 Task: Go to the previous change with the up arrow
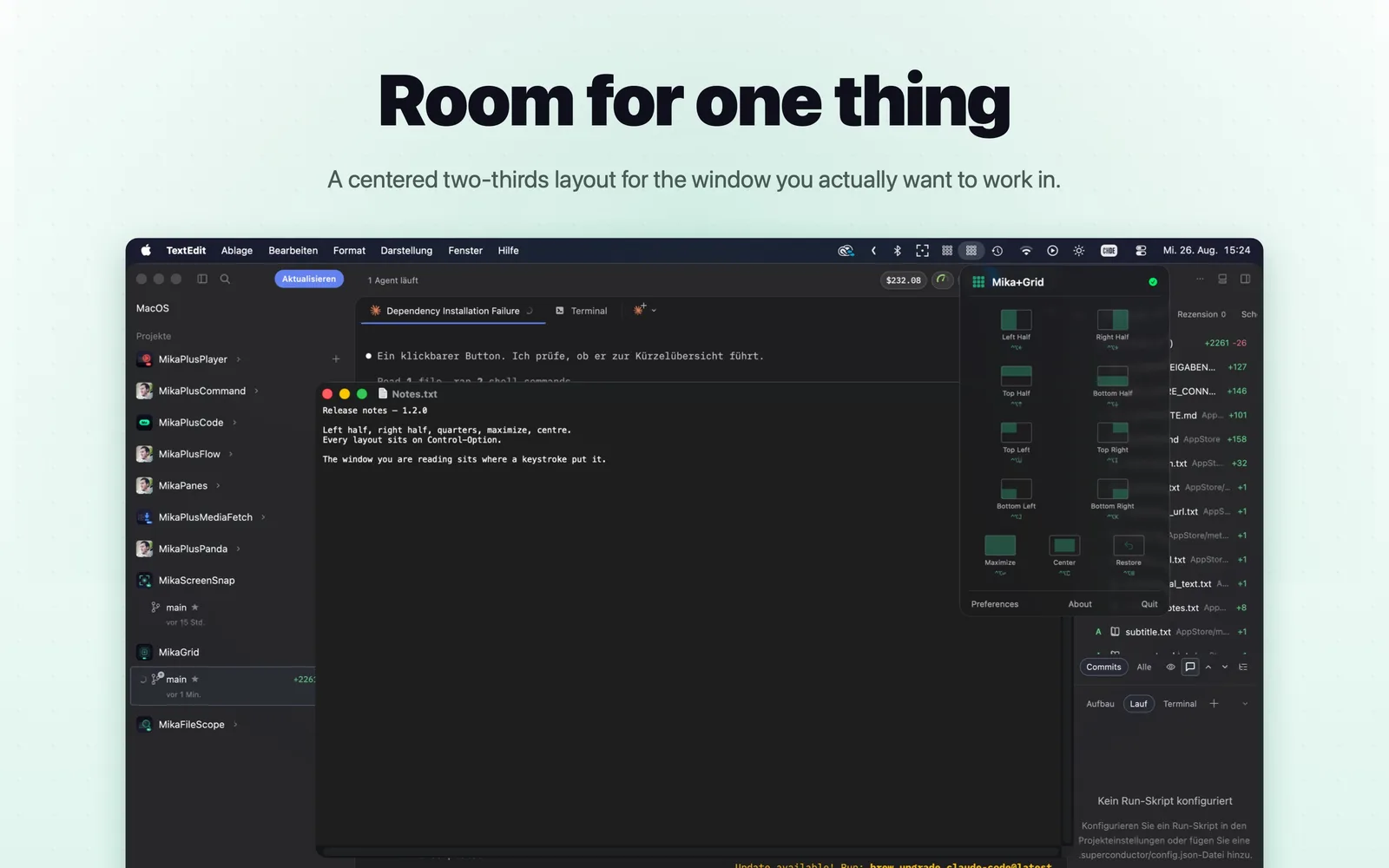[1208, 667]
